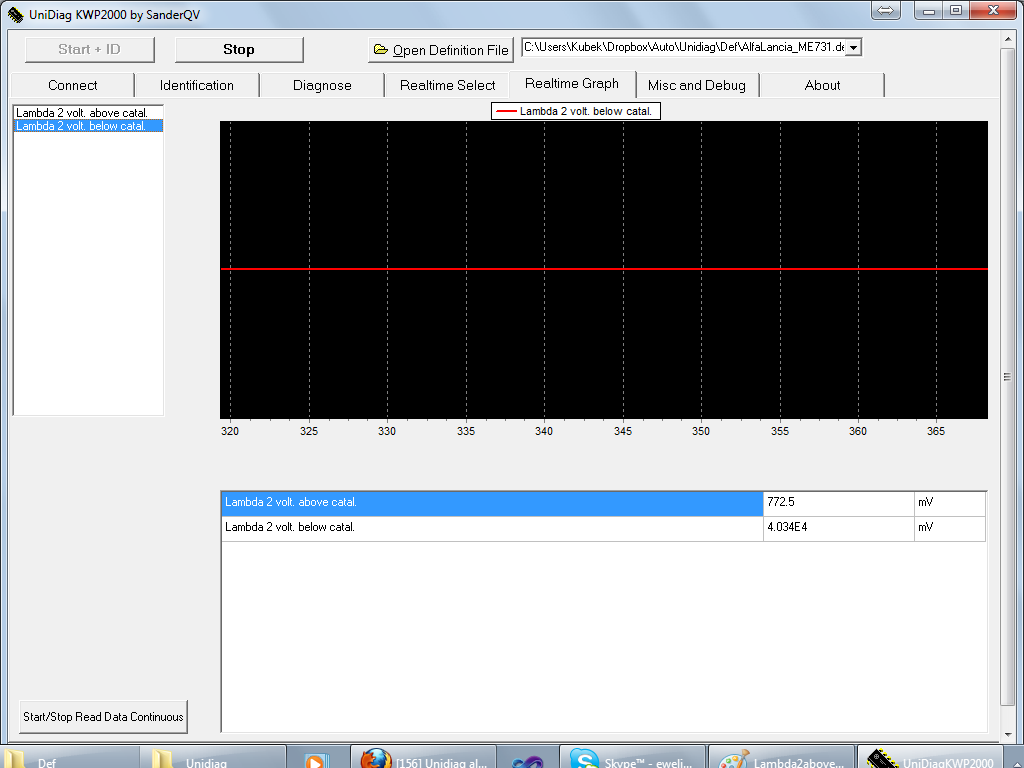Screen dimensions: 1024x768
Task: Click the UniDiagKWP2000 chip icon in taskbar
Action: tap(882, 760)
